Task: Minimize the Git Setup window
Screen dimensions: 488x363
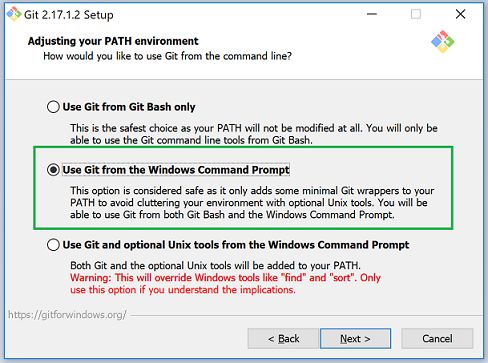Action: coord(372,14)
